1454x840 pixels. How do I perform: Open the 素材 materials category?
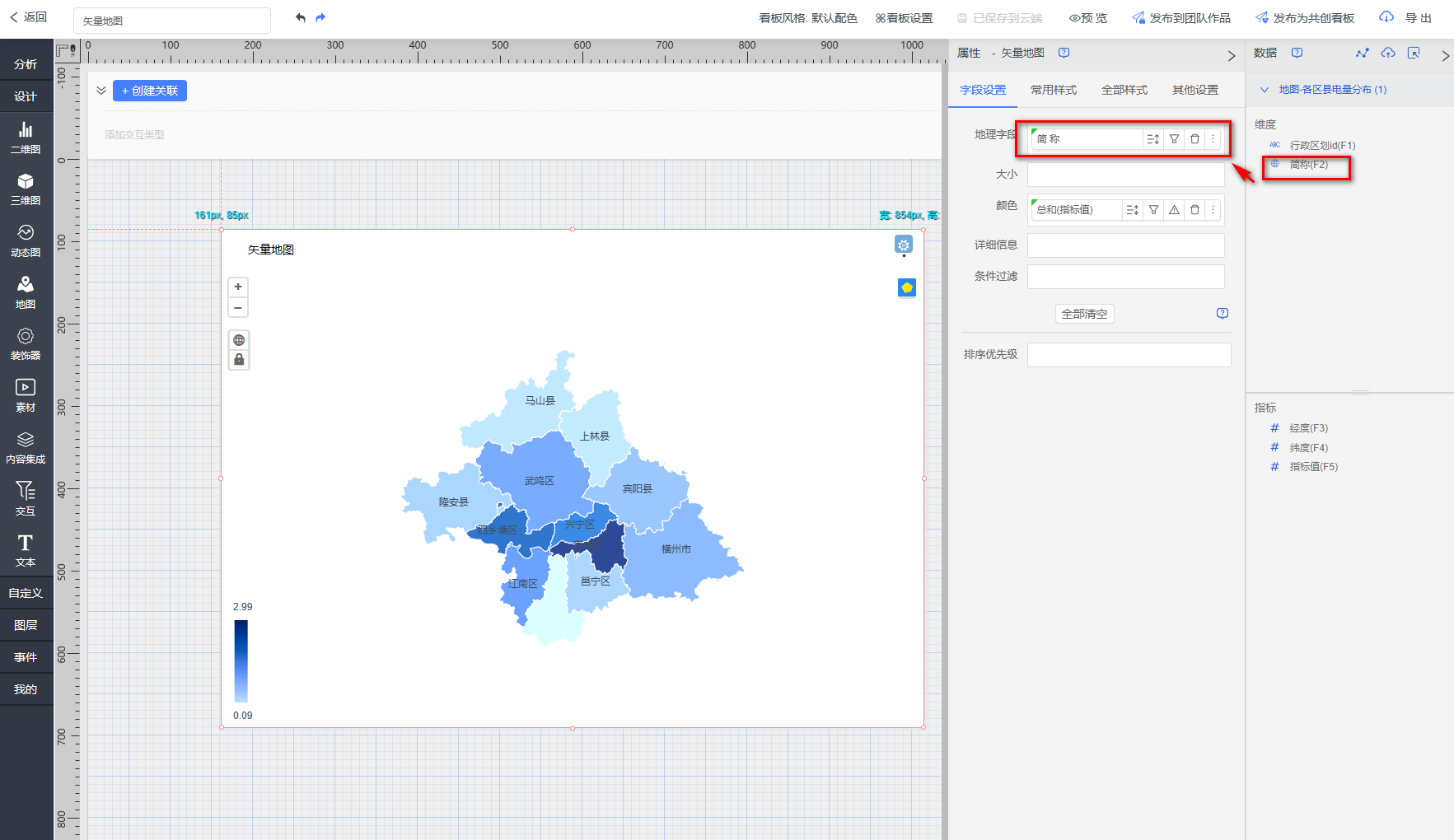(x=26, y=395)
